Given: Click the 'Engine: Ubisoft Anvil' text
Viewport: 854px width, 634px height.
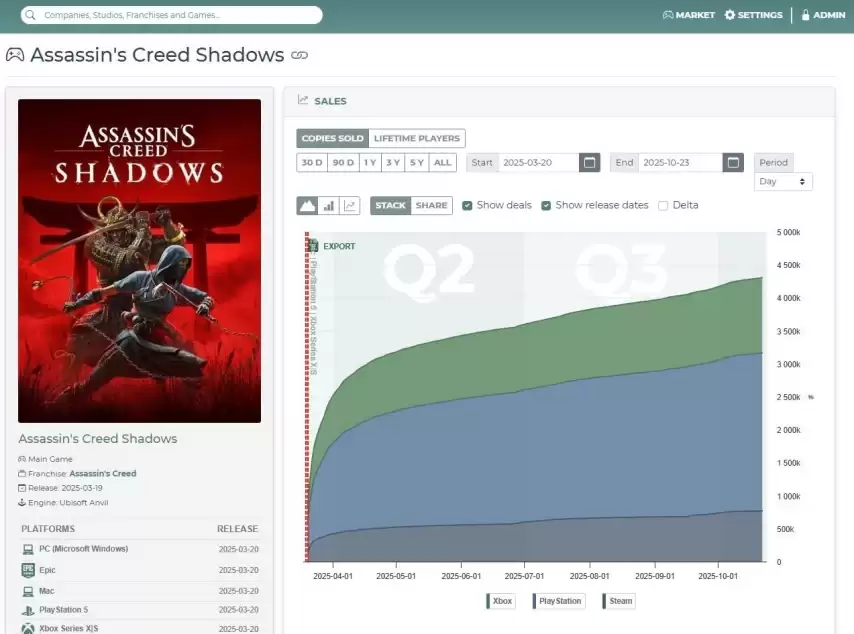Looking at the screenshot, I should click(68, 502).
